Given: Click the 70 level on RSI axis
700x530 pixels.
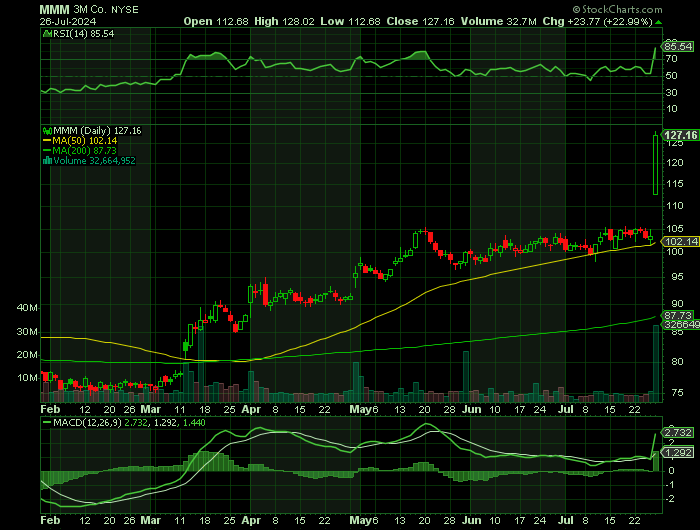Looking at the screenshot, I should pos(671,59).
